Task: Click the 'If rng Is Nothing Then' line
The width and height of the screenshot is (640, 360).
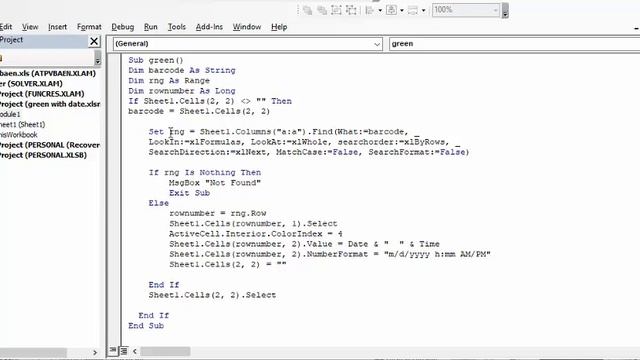Action: pyautogui.click(x=204, y=173)
